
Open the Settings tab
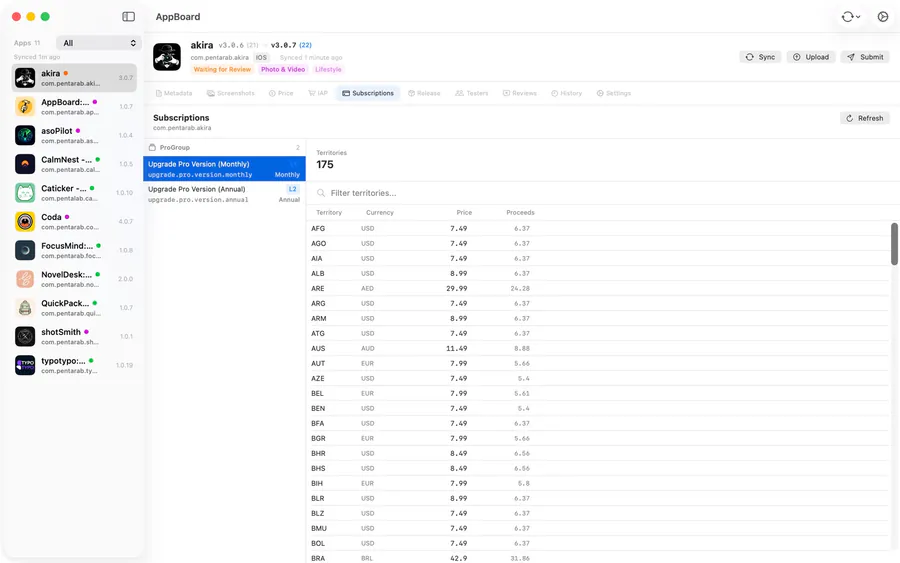pos(614,93)
